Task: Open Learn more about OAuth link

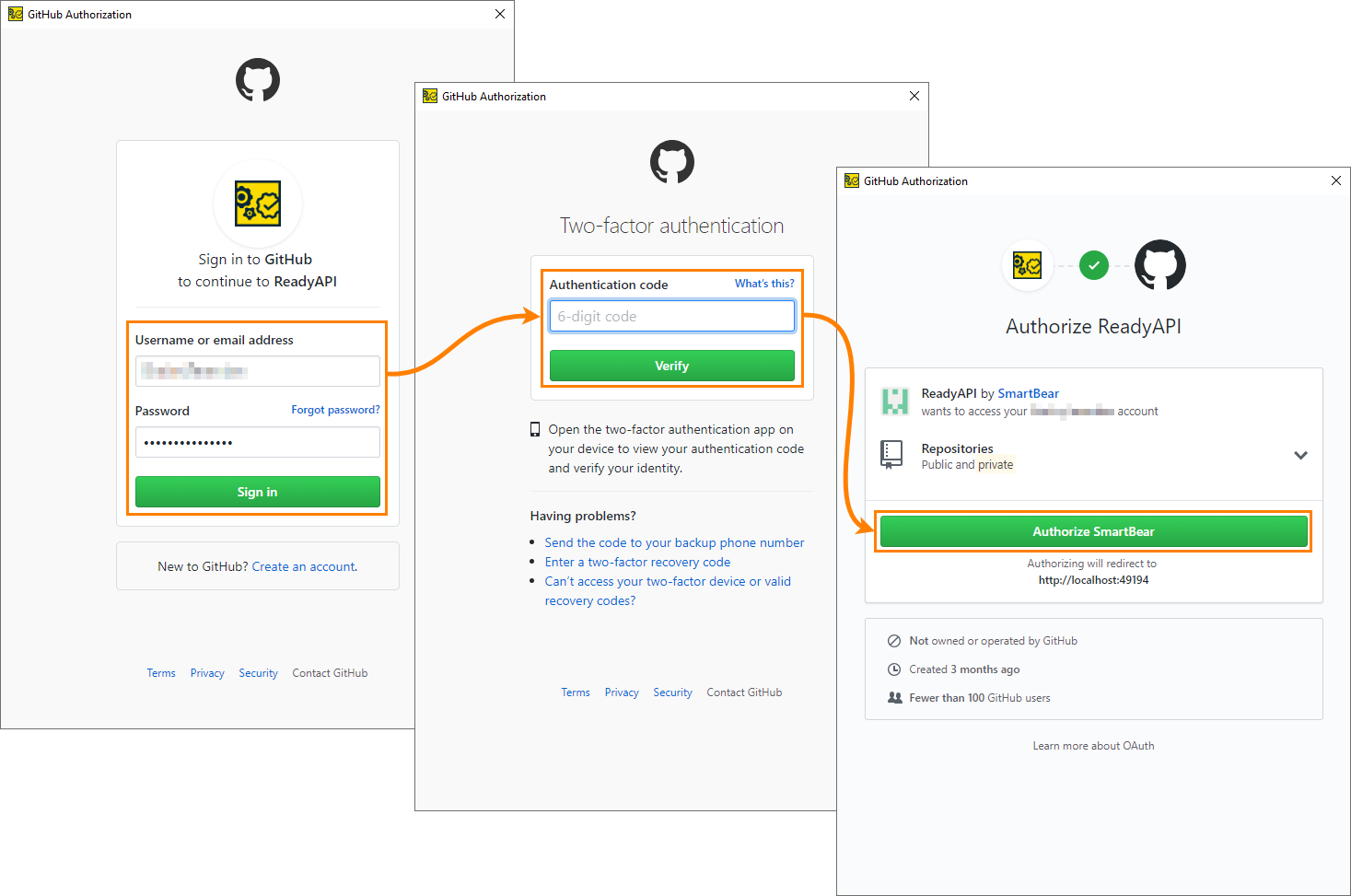Action: [1093, 746]
